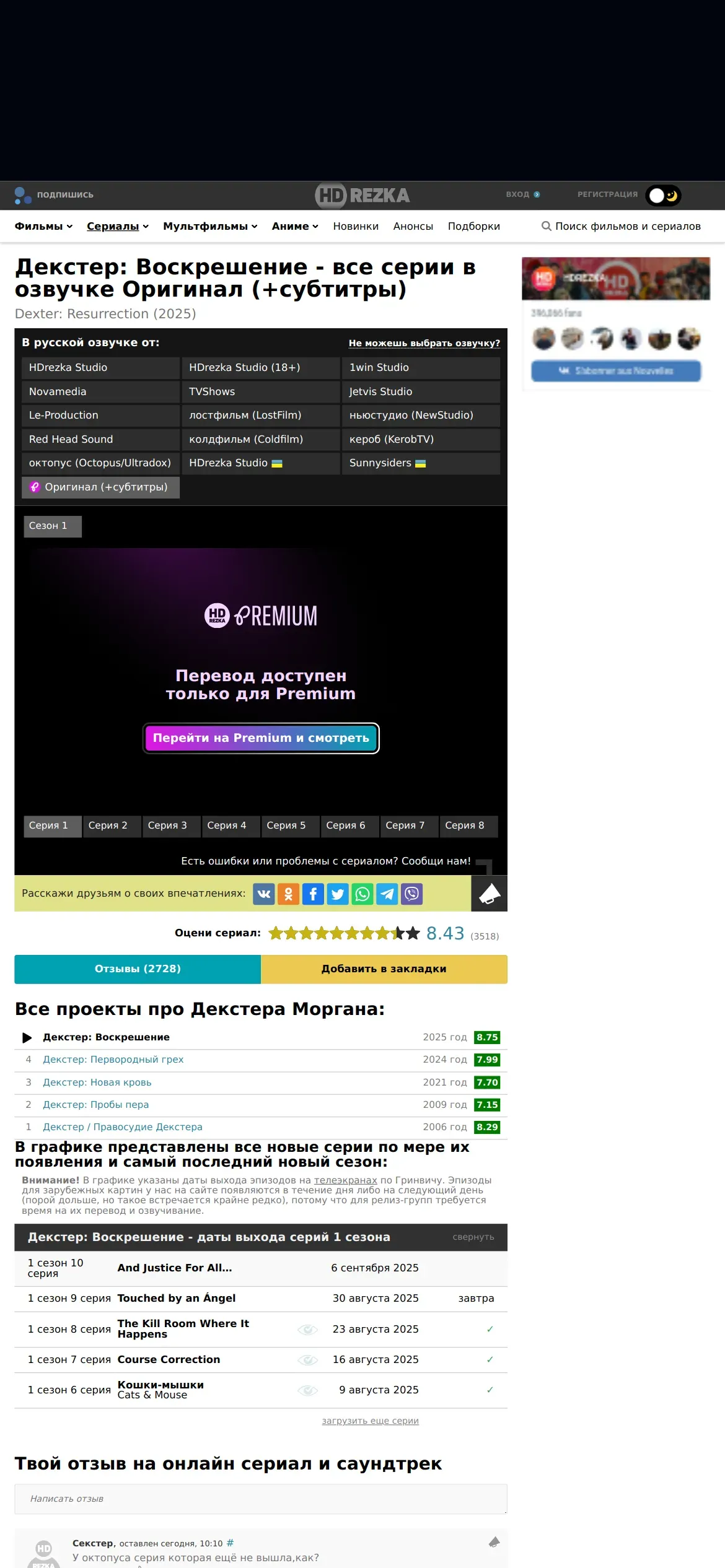Open the Подпишись subscribe icon
The image size is (725, 1568).
tap(23, 195)
